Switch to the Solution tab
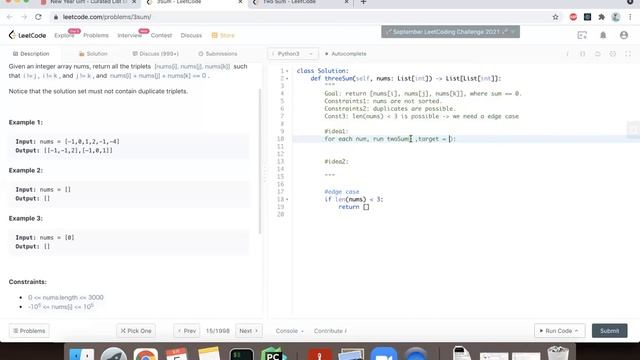Screen dimensions: 640x360 click(x=93, y=54)
